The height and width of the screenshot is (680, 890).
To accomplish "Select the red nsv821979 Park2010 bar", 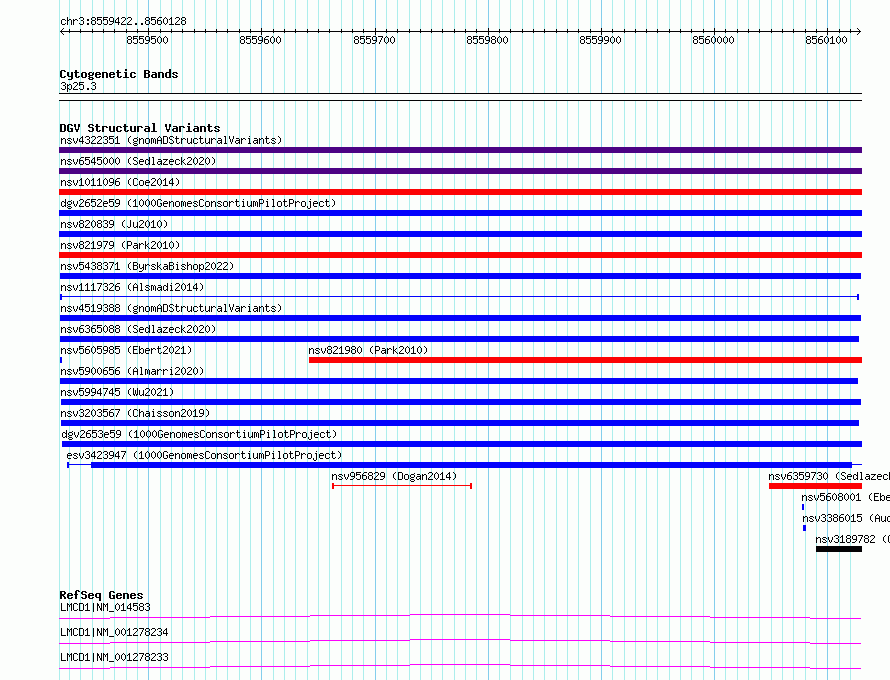I will 460,255.
